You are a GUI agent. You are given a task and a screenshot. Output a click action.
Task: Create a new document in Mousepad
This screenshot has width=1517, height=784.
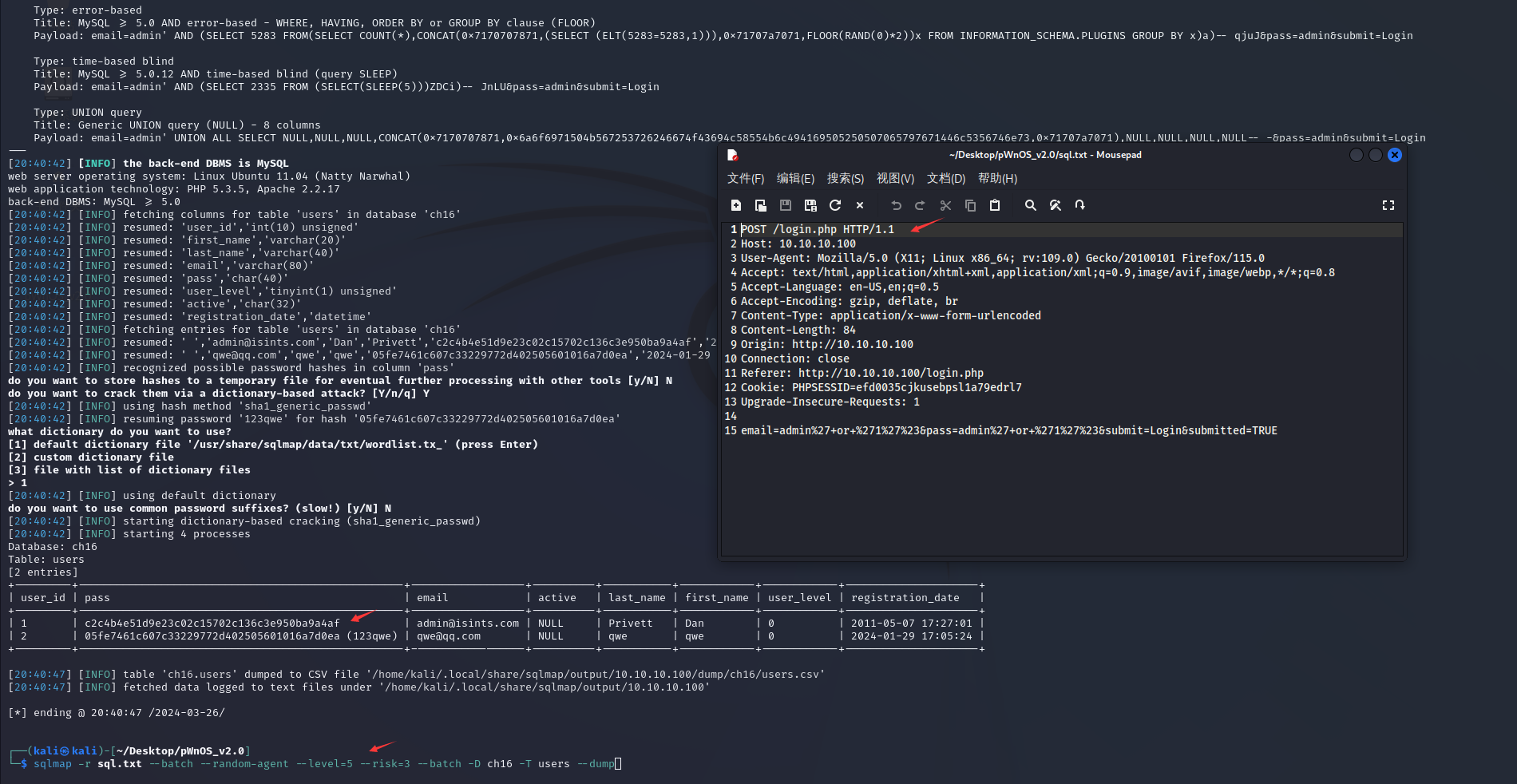tap(736, 205)
